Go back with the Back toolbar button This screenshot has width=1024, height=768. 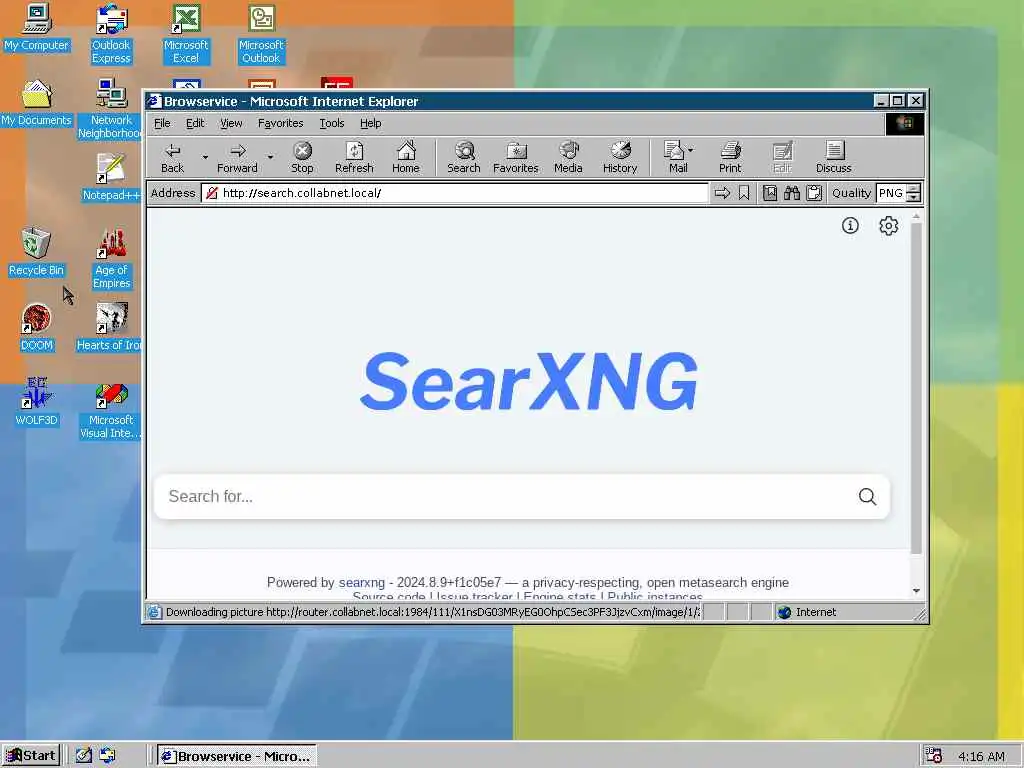pos(172,157)
